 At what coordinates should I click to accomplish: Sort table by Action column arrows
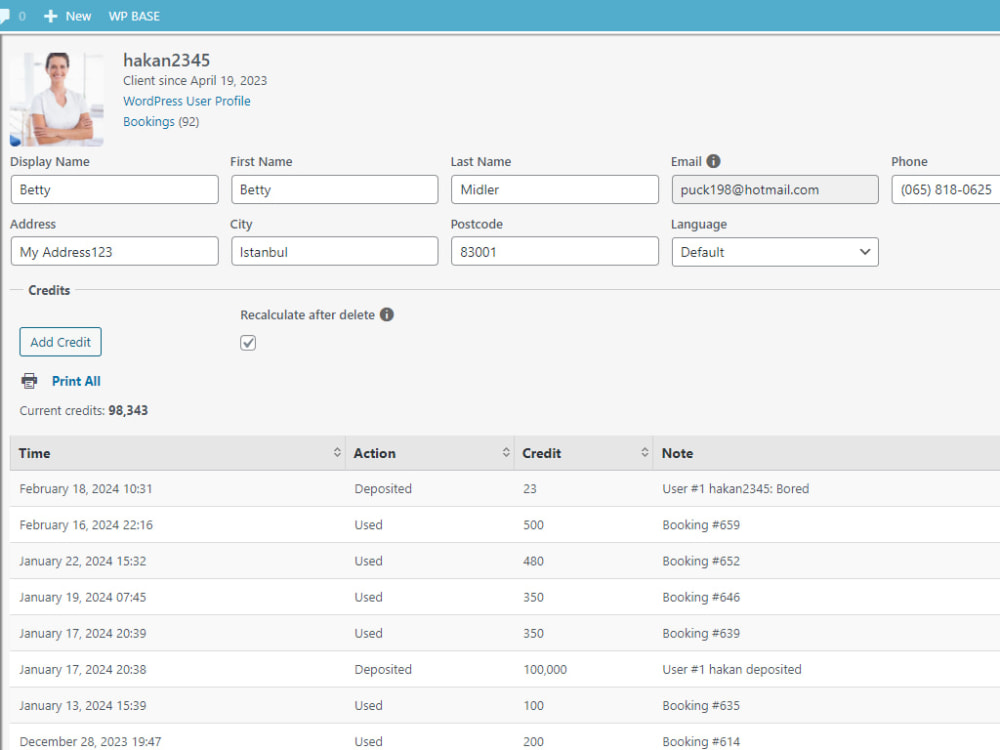(506, 453)
